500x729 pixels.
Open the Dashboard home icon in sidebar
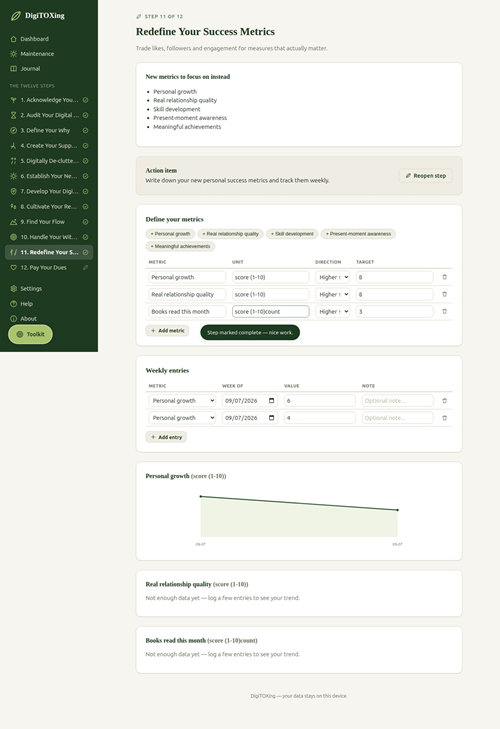point(13,39)
